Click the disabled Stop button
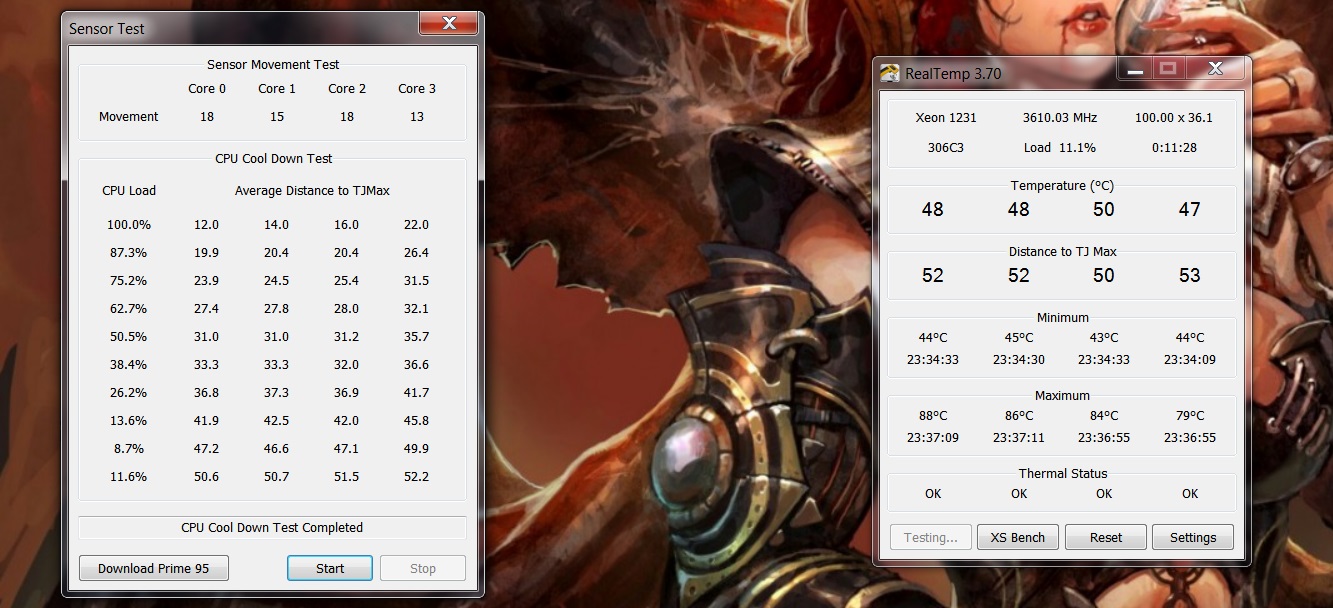 pyautogui.click(x=423, y=568)
